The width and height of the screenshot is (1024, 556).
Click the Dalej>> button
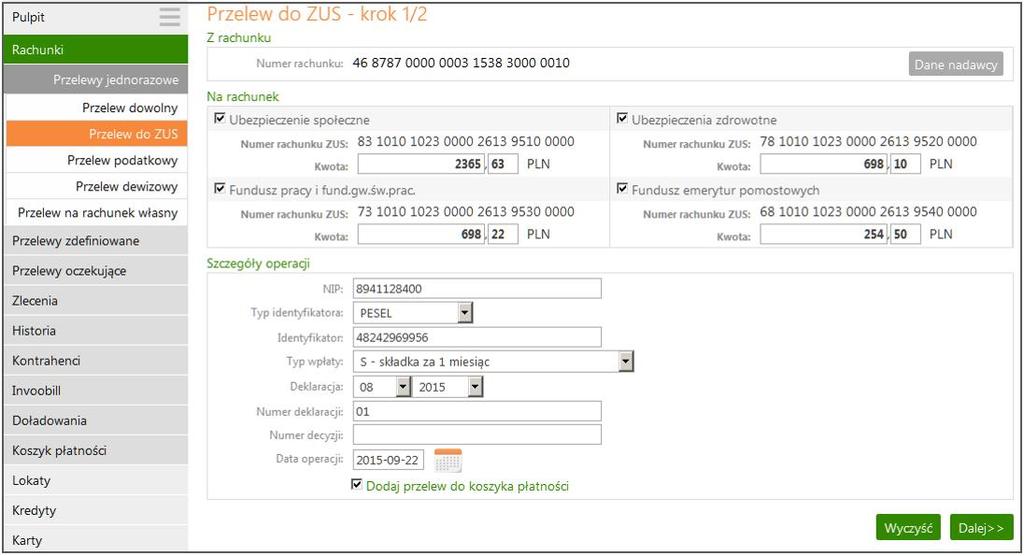(982, 528)
